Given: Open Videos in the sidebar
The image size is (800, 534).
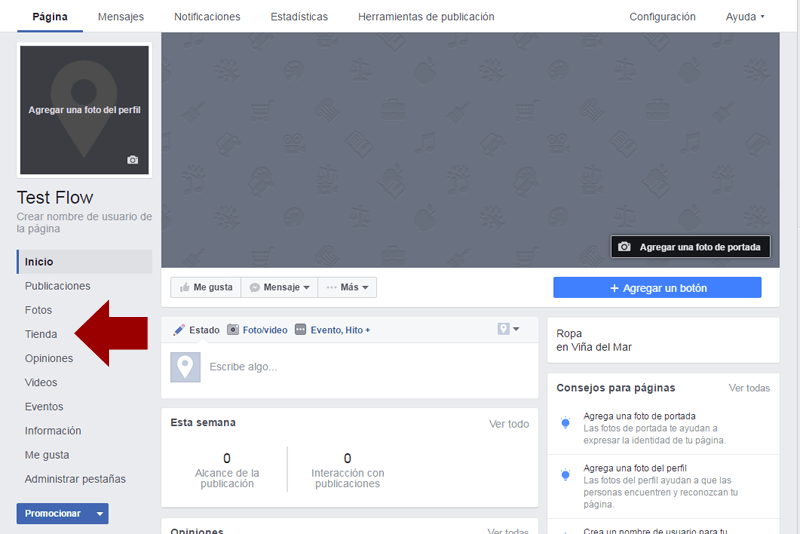Looking at the screenshot, I should click(x=41, y=383).
